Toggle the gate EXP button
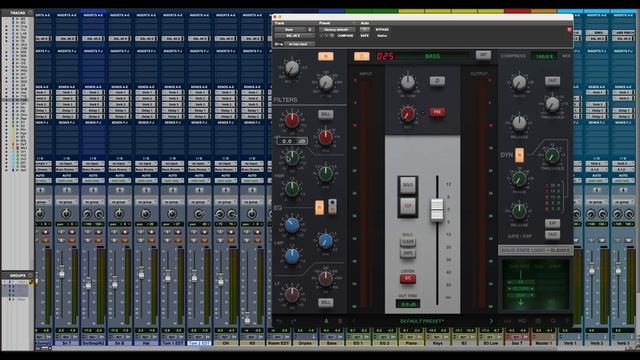This screenshot has width=640, height=360. [x=552, y=223]
